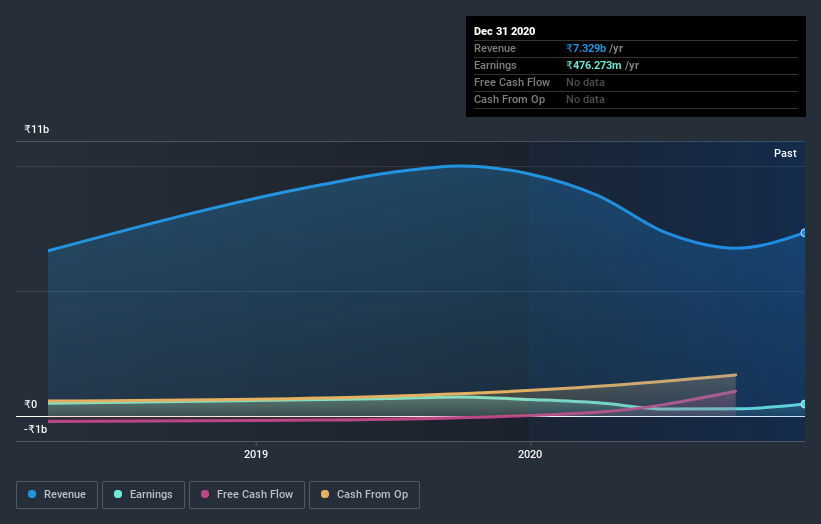Click the tooltip Cash From Op row label
821x524 pixels.
click(509, 99)
